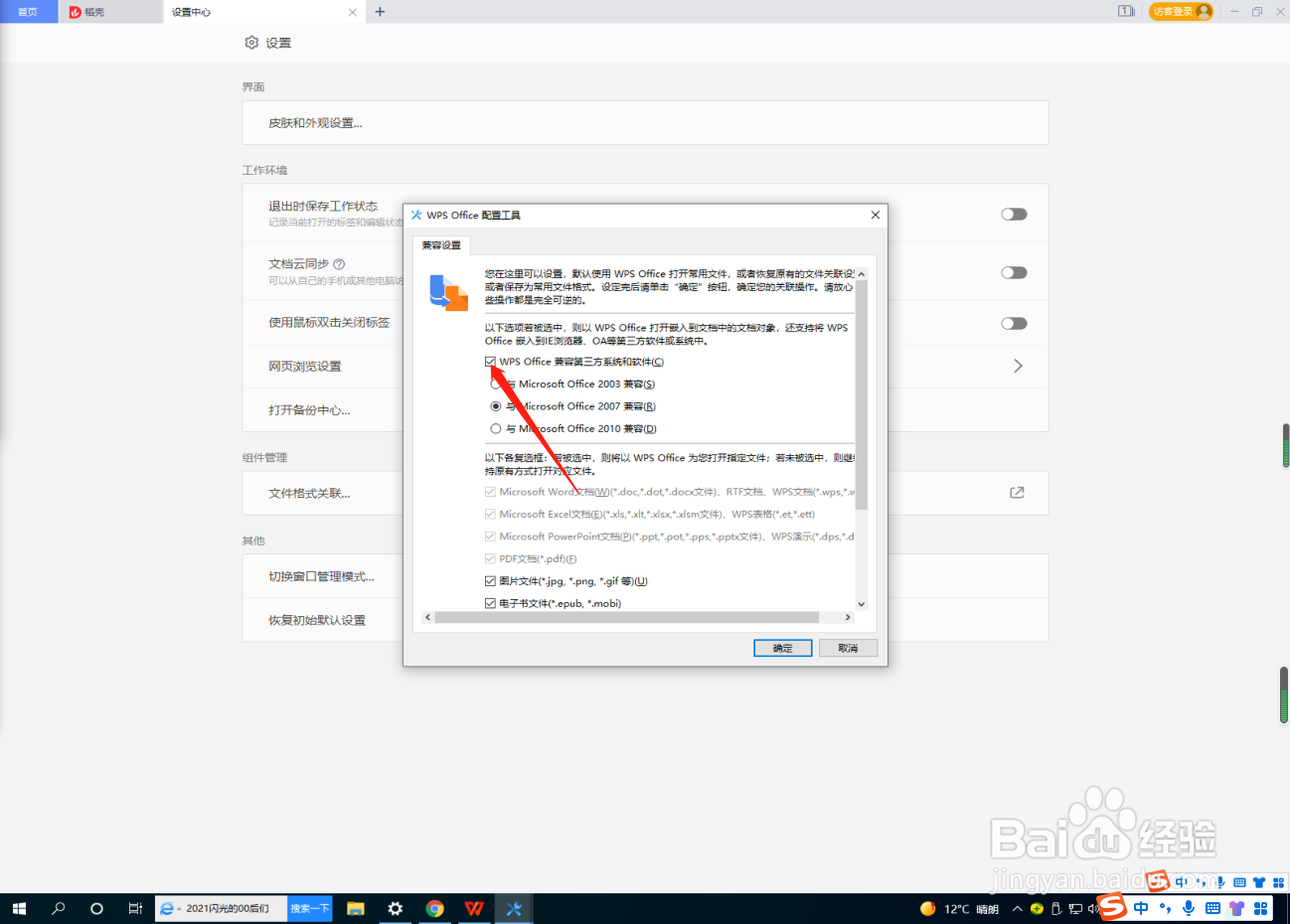This screenshot has height=924, width=1290.
Task: Click the green 360 icon in the tray
Action: [x=1037, y=908]
